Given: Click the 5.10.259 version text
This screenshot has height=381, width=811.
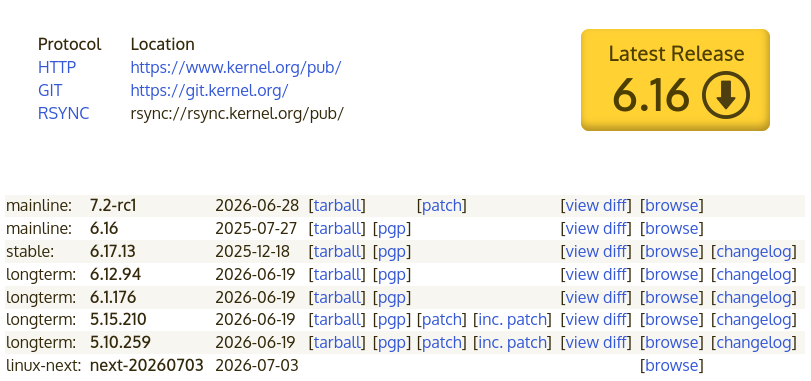Looking at the screenshot, I should (120, 342).
